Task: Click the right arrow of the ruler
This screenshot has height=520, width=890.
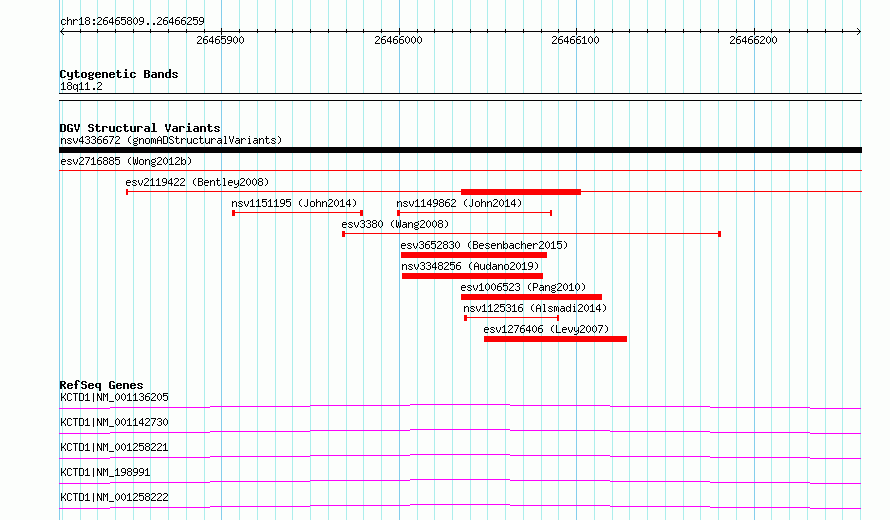Action: click(x=859, y=32)
